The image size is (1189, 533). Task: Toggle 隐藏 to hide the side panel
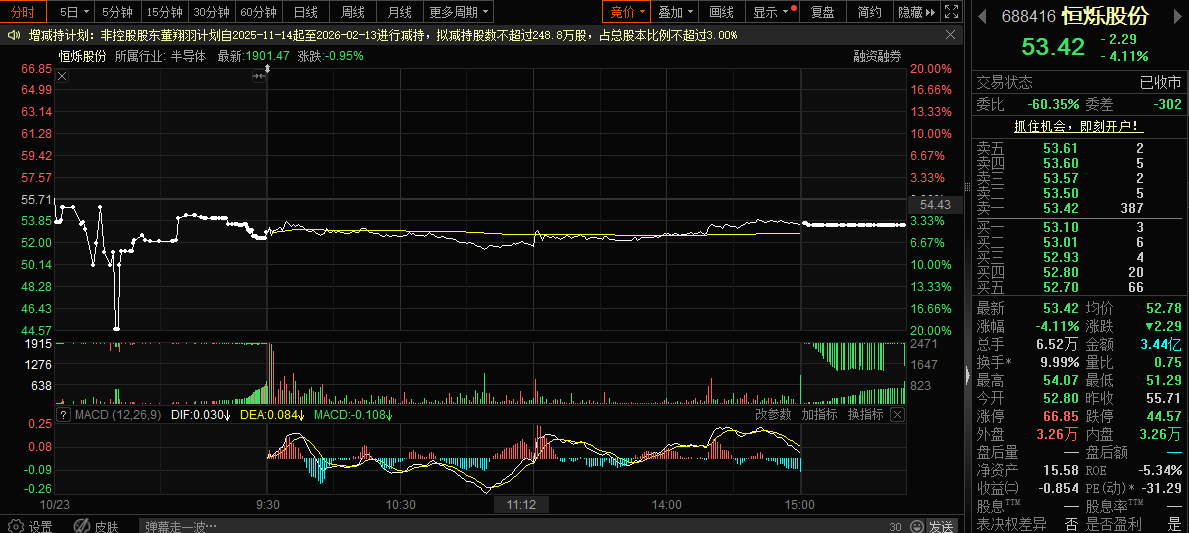pos(916,12)
